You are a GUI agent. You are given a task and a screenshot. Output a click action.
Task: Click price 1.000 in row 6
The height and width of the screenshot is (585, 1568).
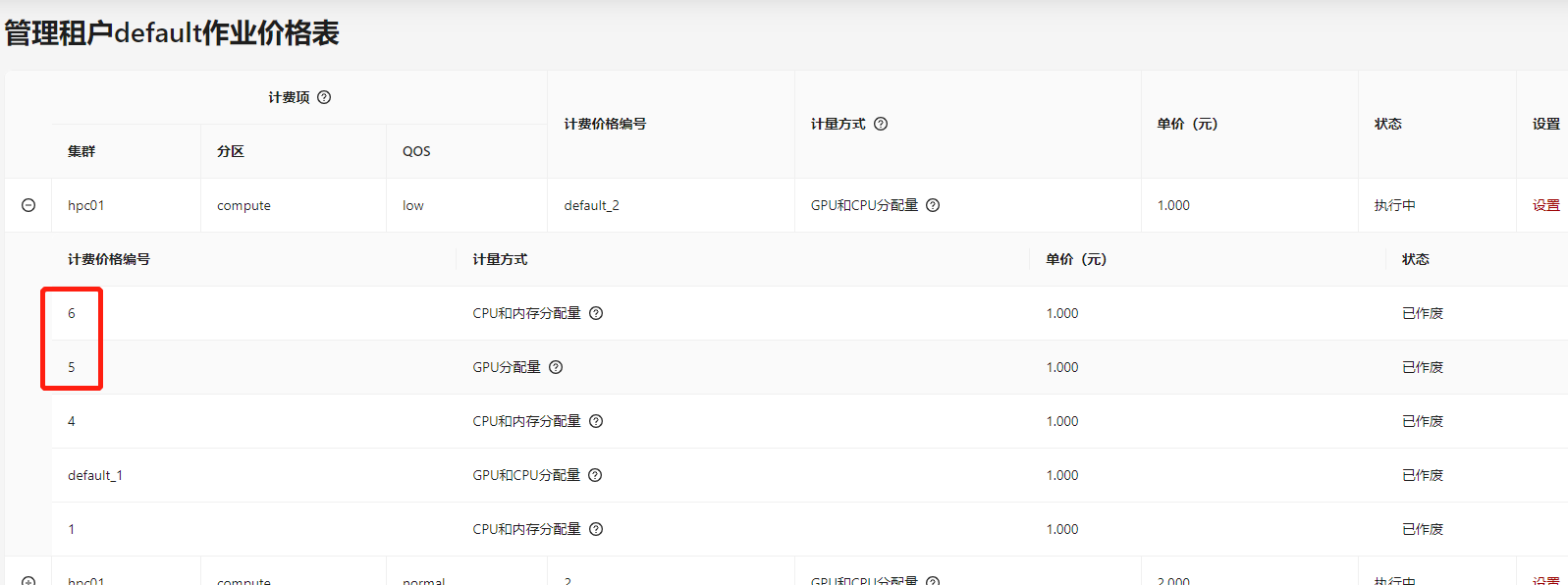coord(1062,313)
